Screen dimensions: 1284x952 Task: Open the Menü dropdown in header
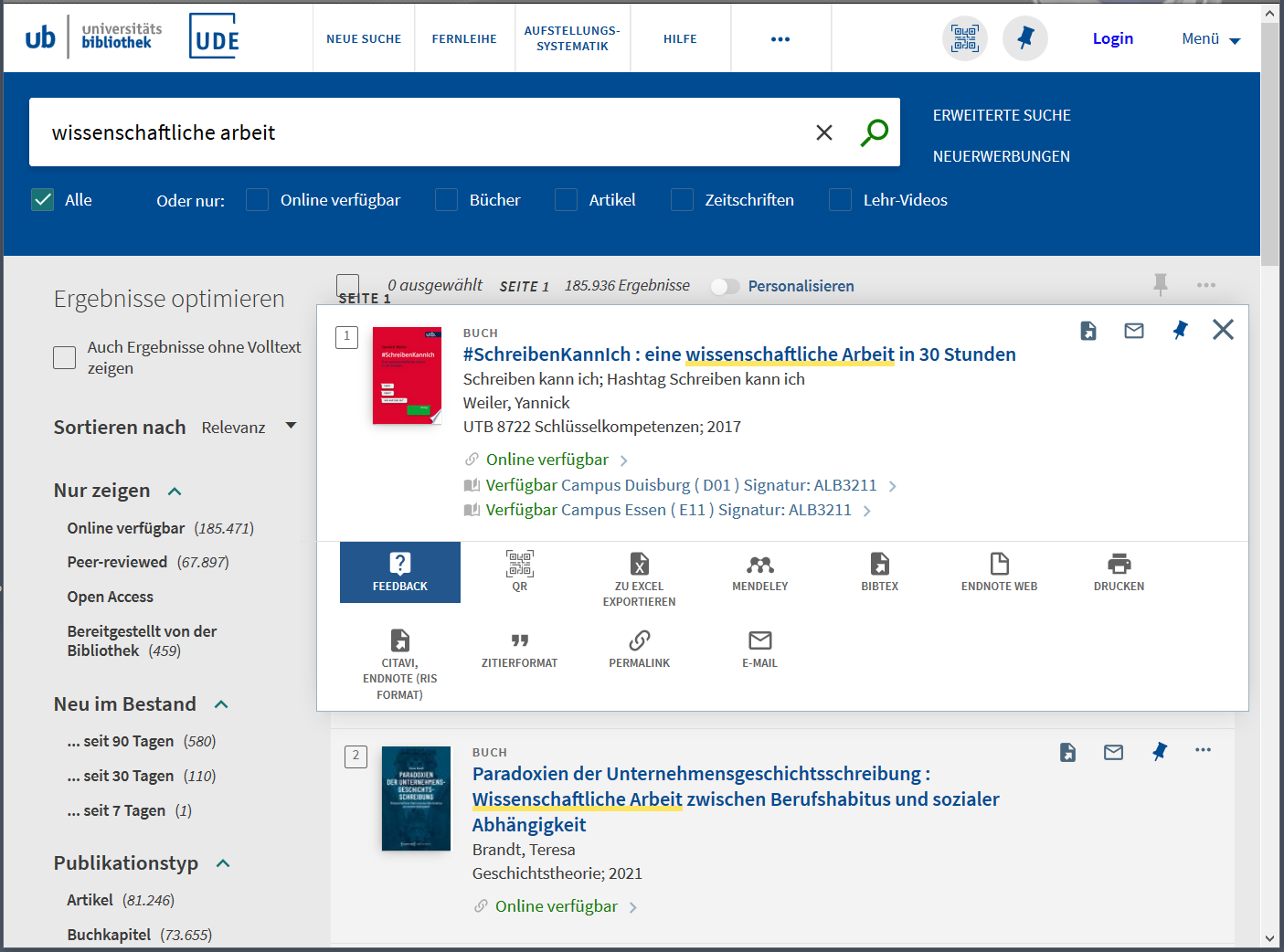[1210, 38]
